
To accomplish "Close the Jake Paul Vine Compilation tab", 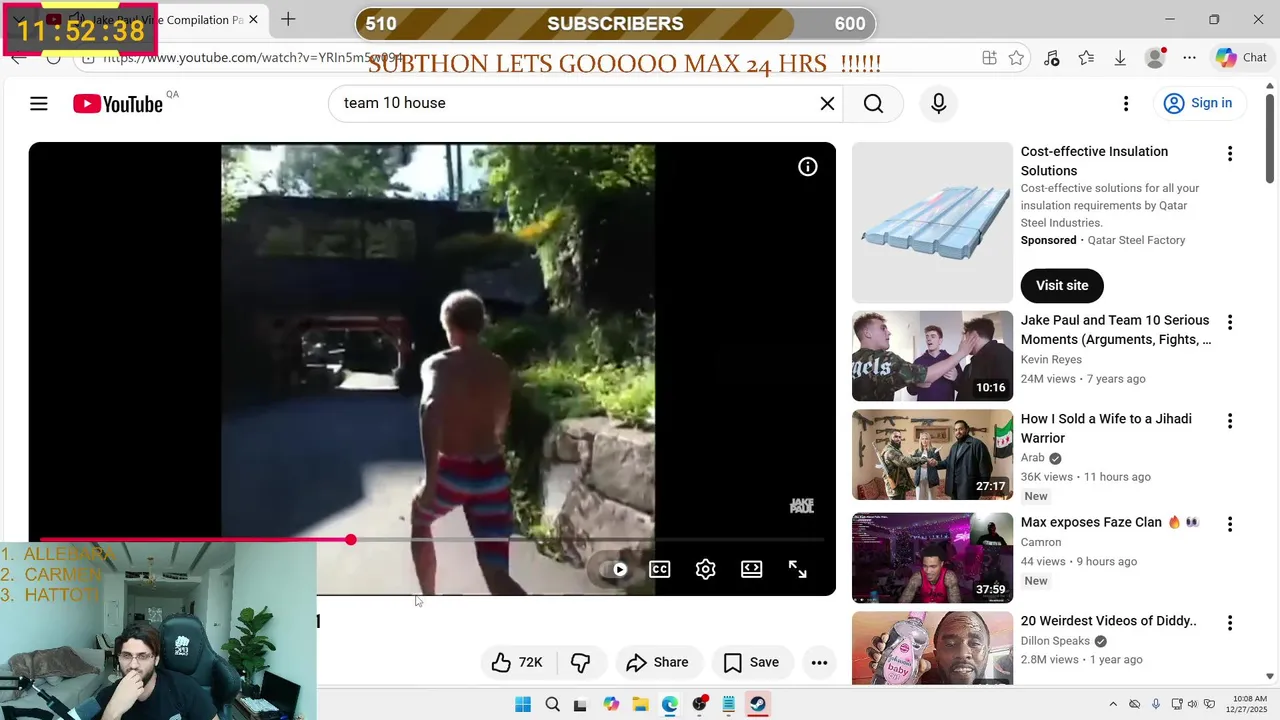I will click(253, 19).
